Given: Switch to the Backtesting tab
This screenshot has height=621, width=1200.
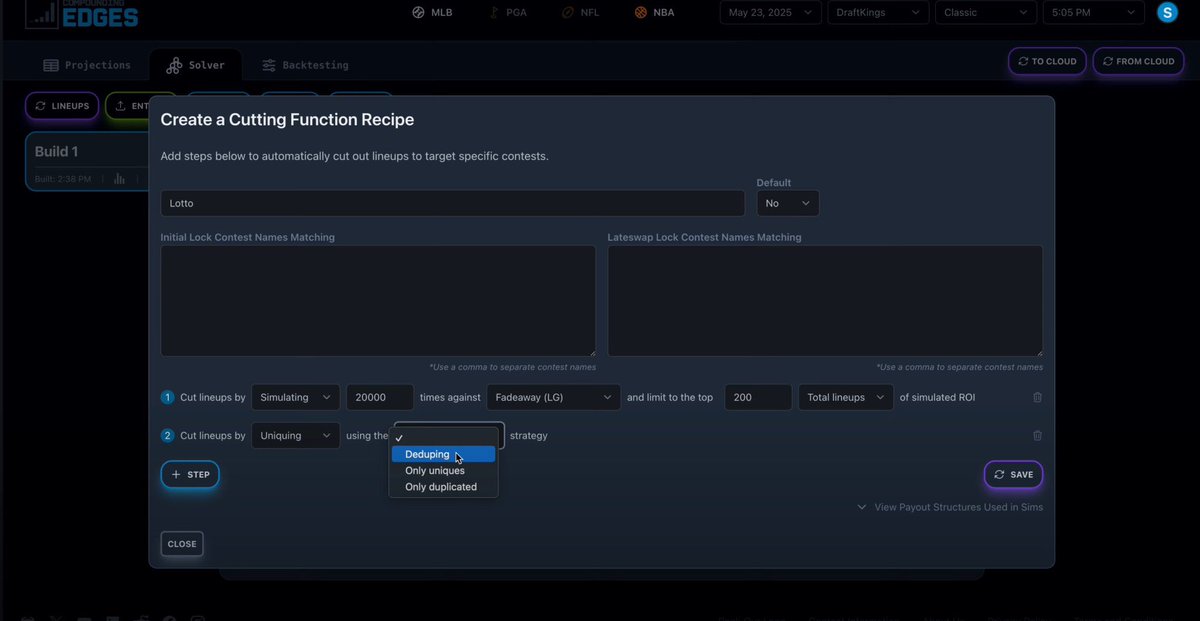Looking at the screenshot, I should (x=304, y=64).
